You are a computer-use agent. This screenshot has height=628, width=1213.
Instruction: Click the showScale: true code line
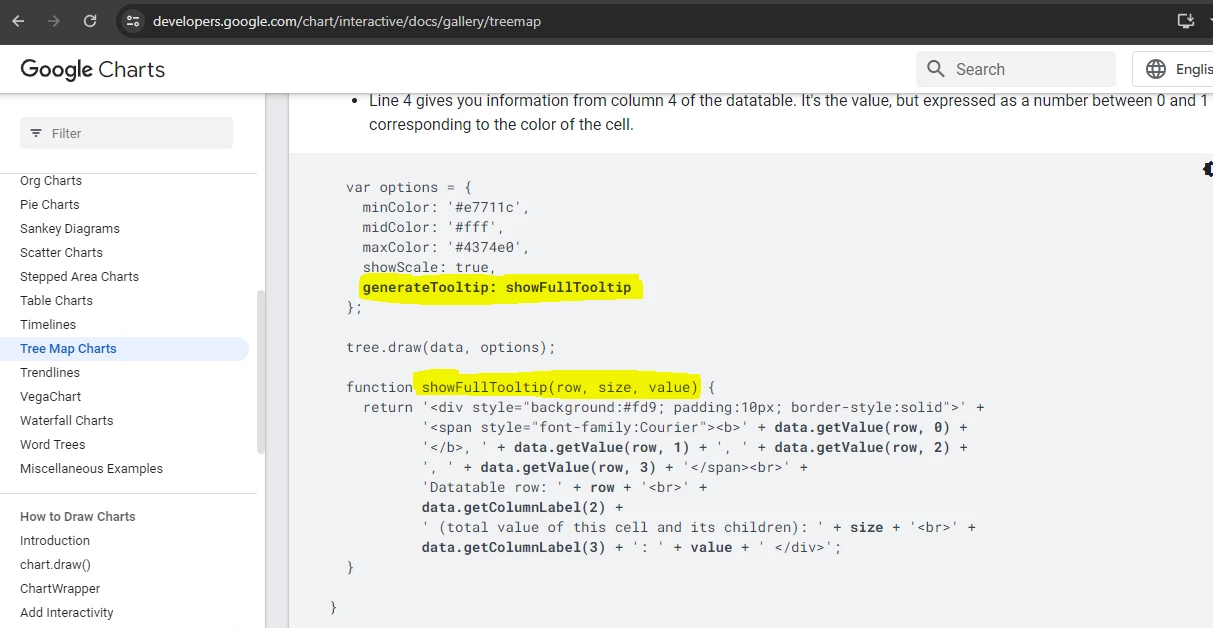click(429, 267)
